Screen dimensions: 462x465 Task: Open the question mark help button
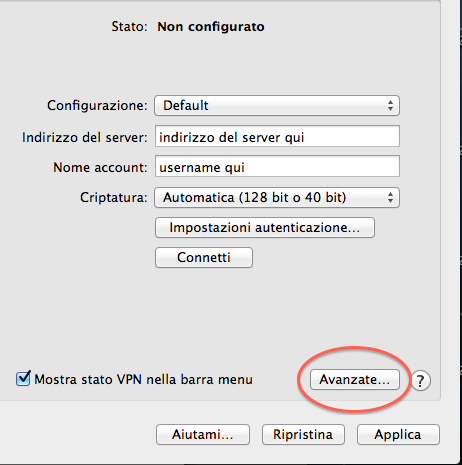pyautogui.click(x=420, y=380)
